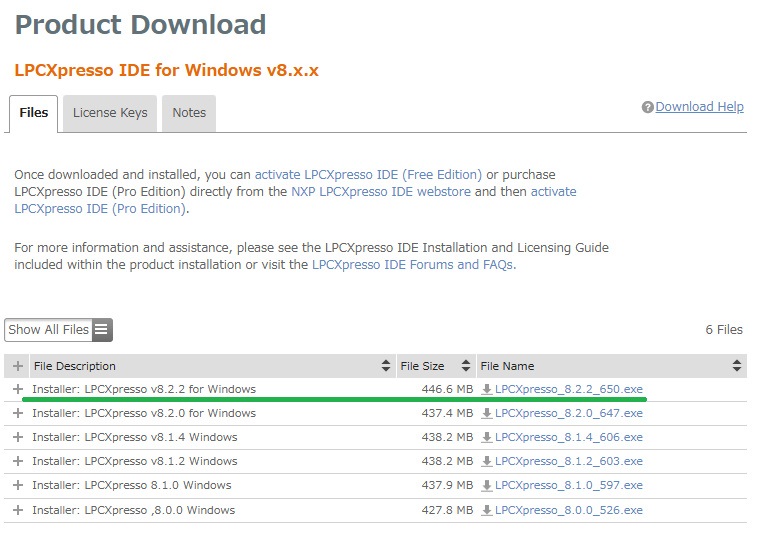Image resolution: width=765 pixels, height=558 pixels.
Task: Visit LPCXpresso IDE Forums and FAQs link
Action: click(x=412, y=265)
